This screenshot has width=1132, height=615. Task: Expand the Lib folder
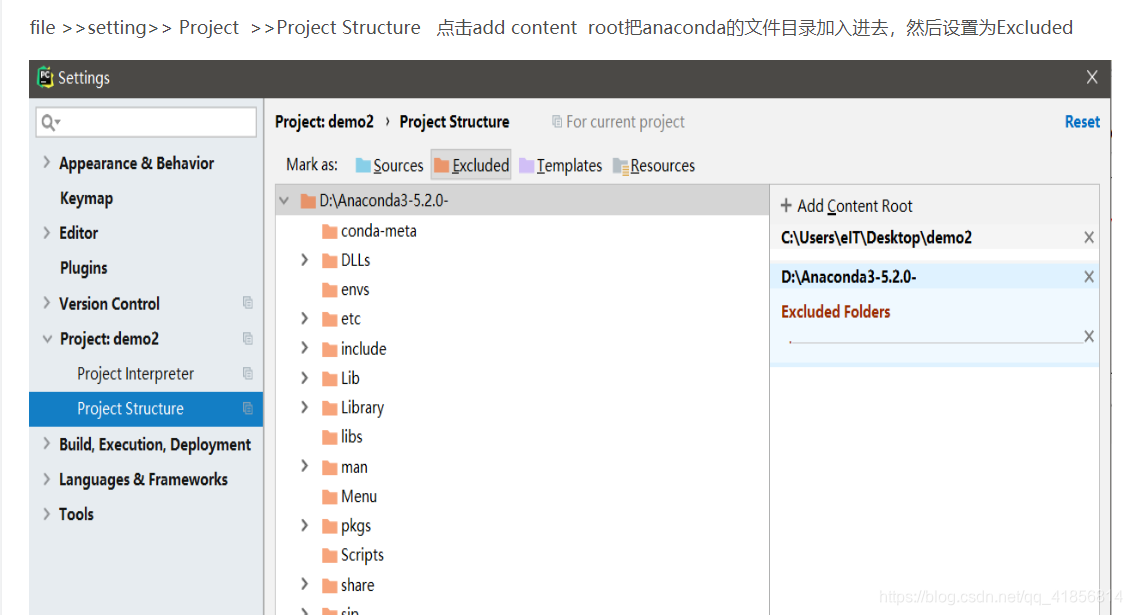click(305, 378)
